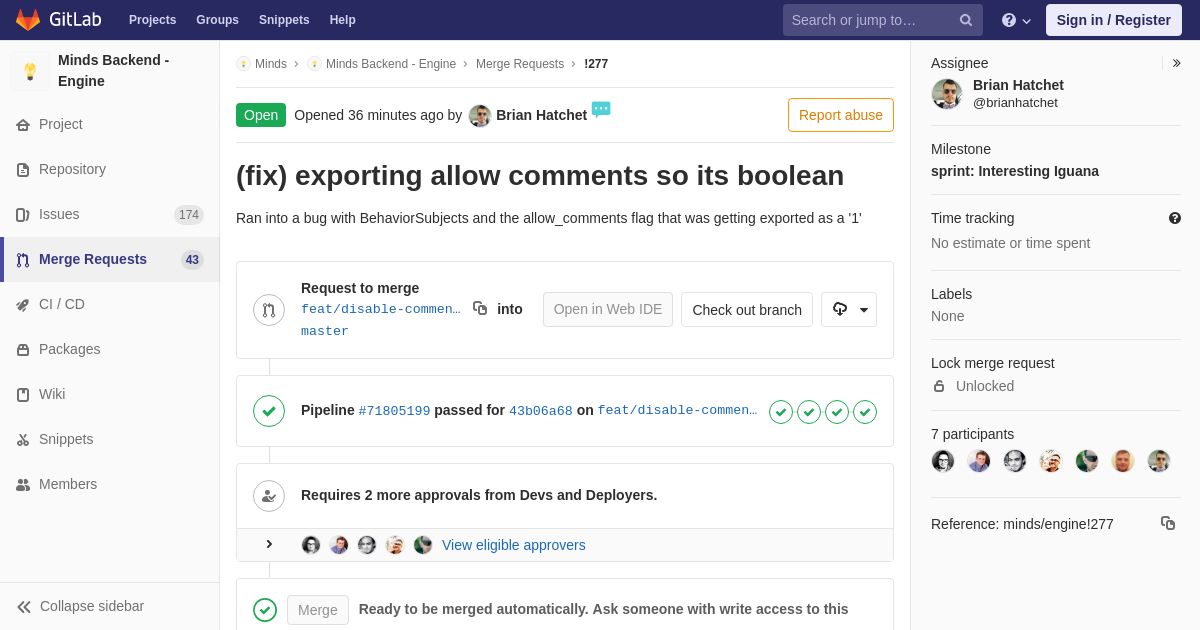Open Members in the sidebar
The image size is (1200, 630).
pos(110,484)
